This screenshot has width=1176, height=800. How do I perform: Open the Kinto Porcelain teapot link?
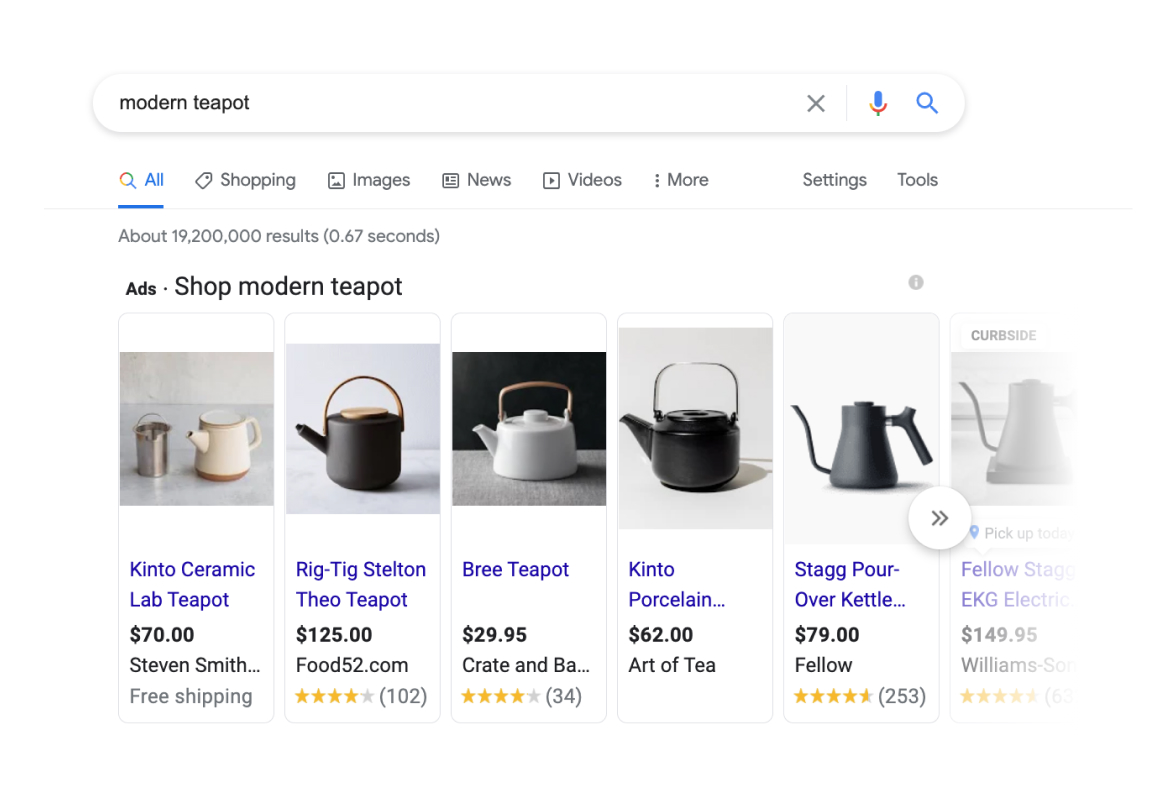[676, 584]
